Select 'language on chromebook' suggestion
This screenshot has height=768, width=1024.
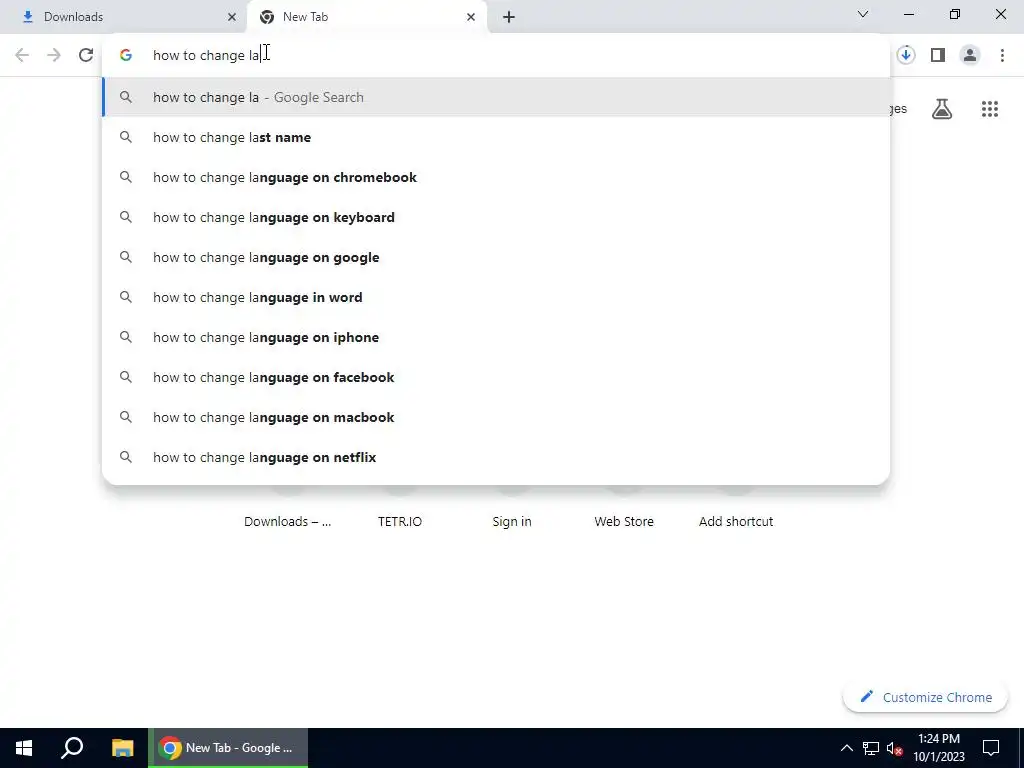click(x=496, y=177)
